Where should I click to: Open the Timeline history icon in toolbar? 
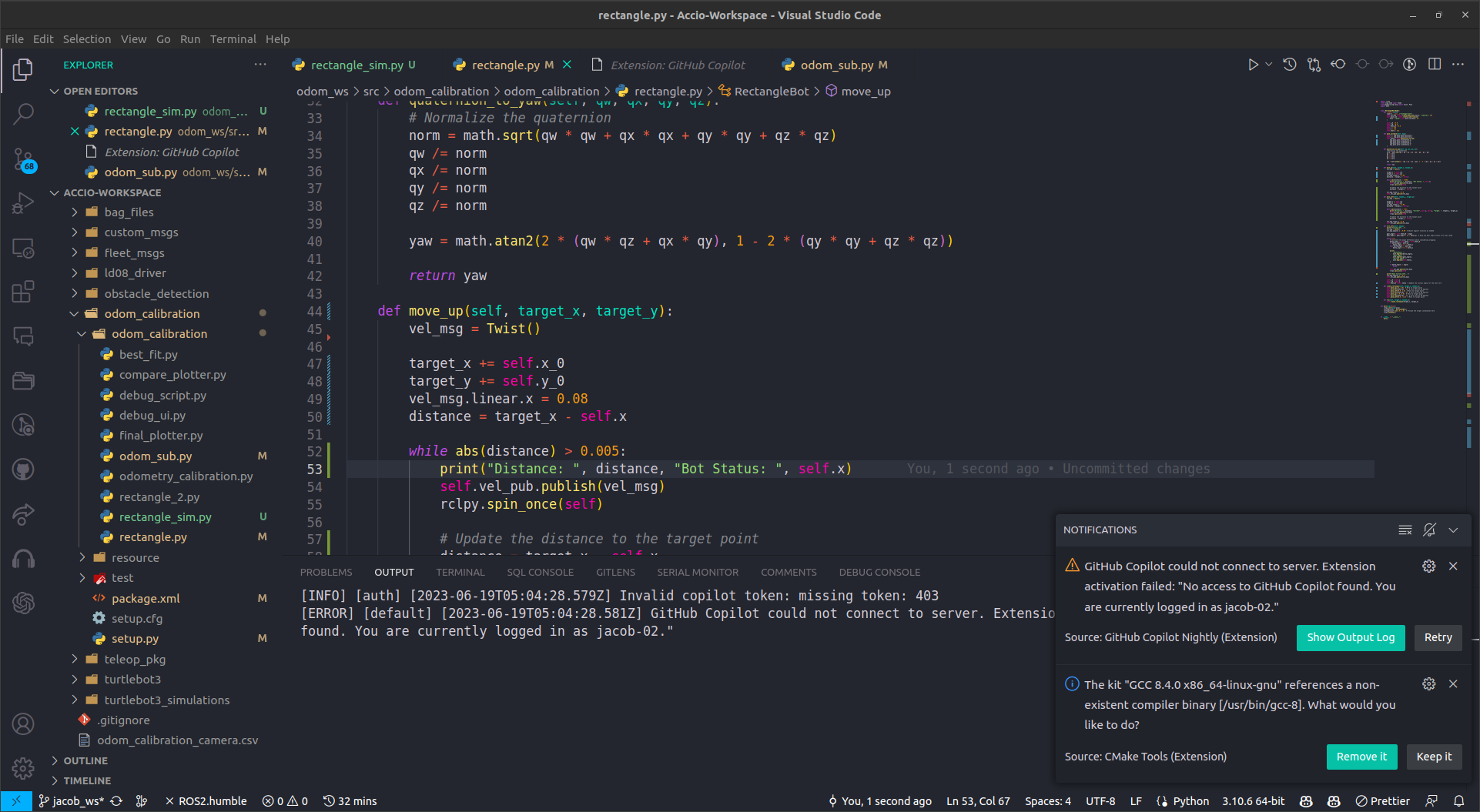(x=1289, y=65)
